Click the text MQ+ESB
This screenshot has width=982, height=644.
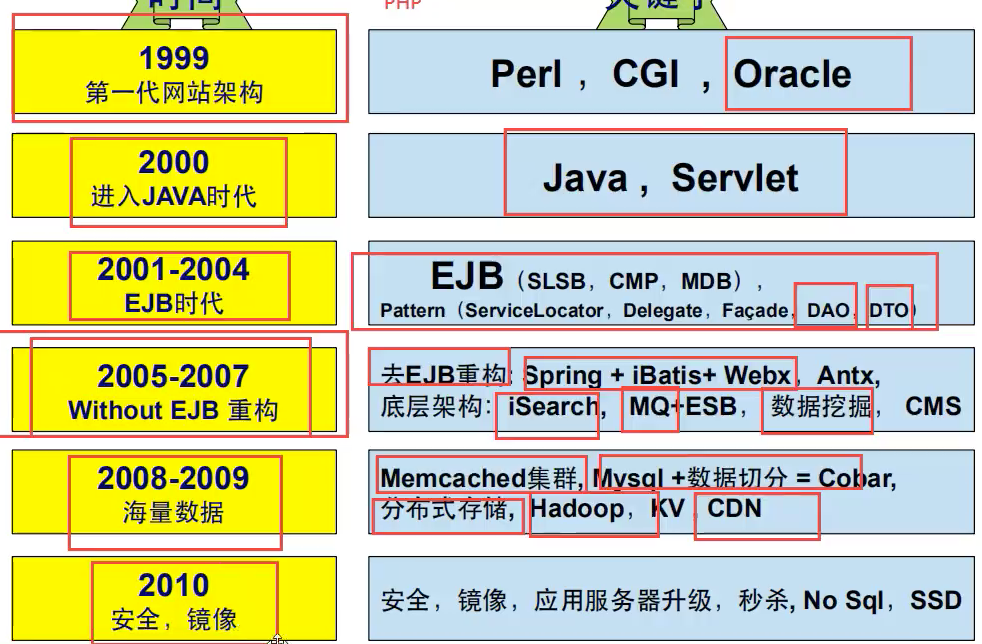pyautogui.click(x=683, y=407)
